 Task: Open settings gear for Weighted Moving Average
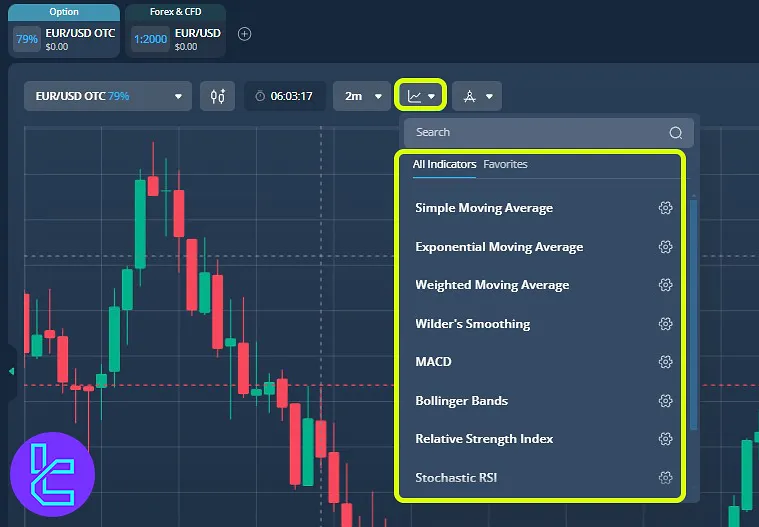pyautogui.click(x=666, y=285)
